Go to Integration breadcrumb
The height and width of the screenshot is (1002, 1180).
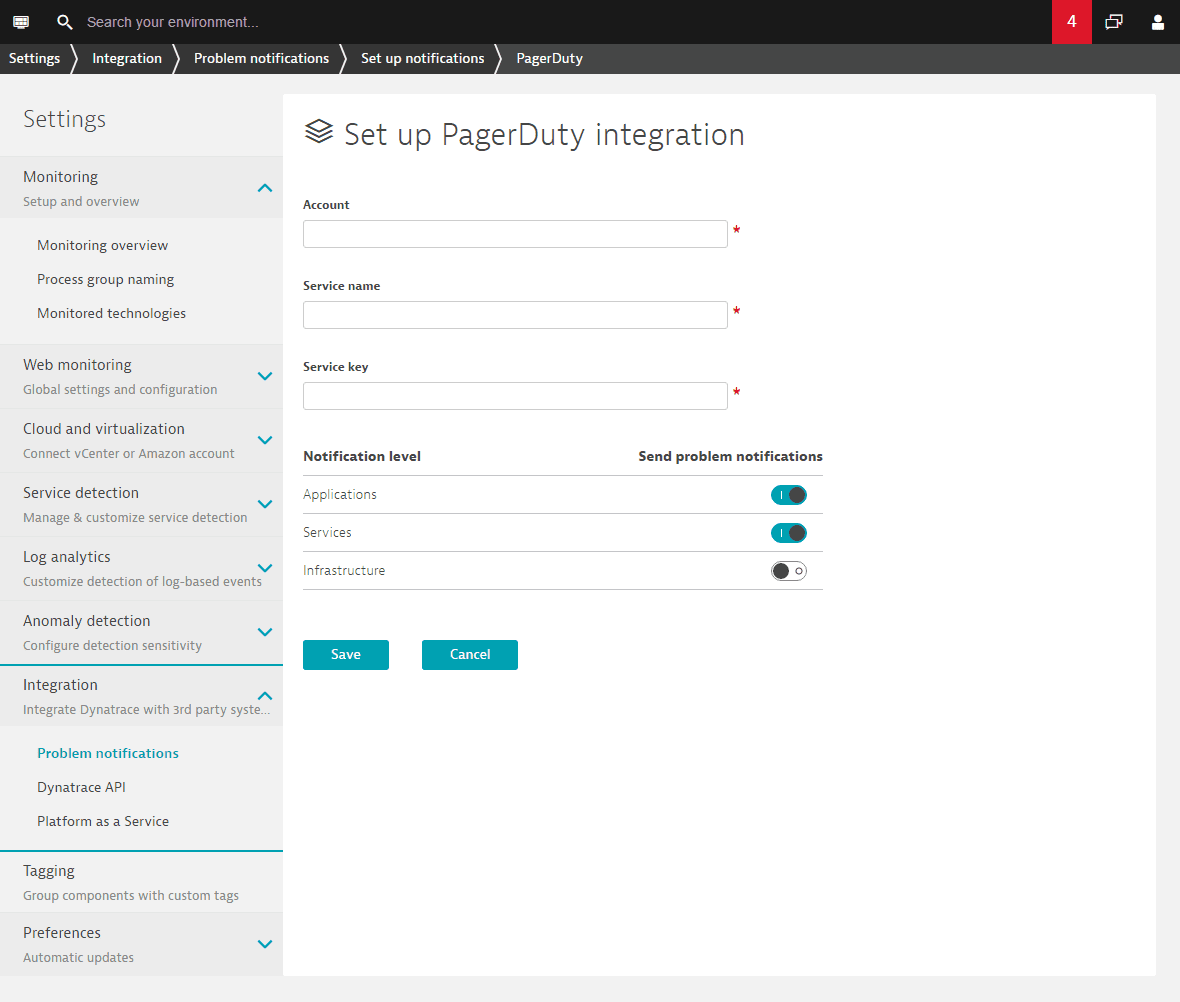coord(127,58)
